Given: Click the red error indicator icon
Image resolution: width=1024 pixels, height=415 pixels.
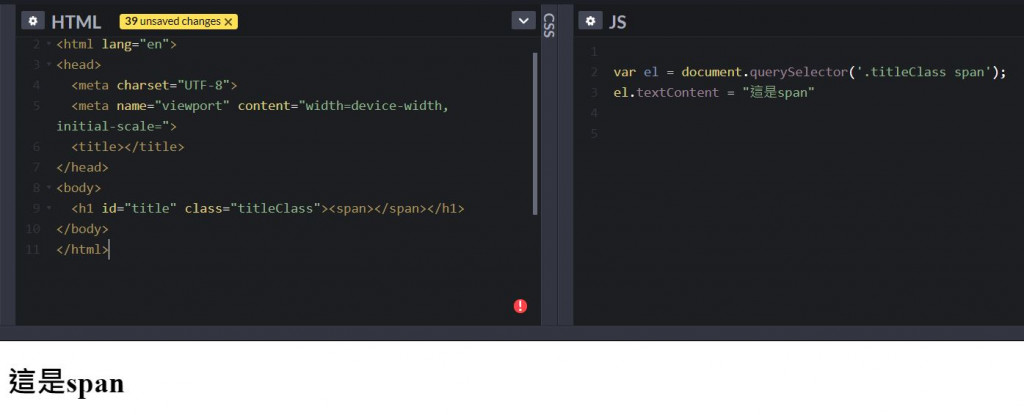Looking at the screenshot, I should click(520, 306).
